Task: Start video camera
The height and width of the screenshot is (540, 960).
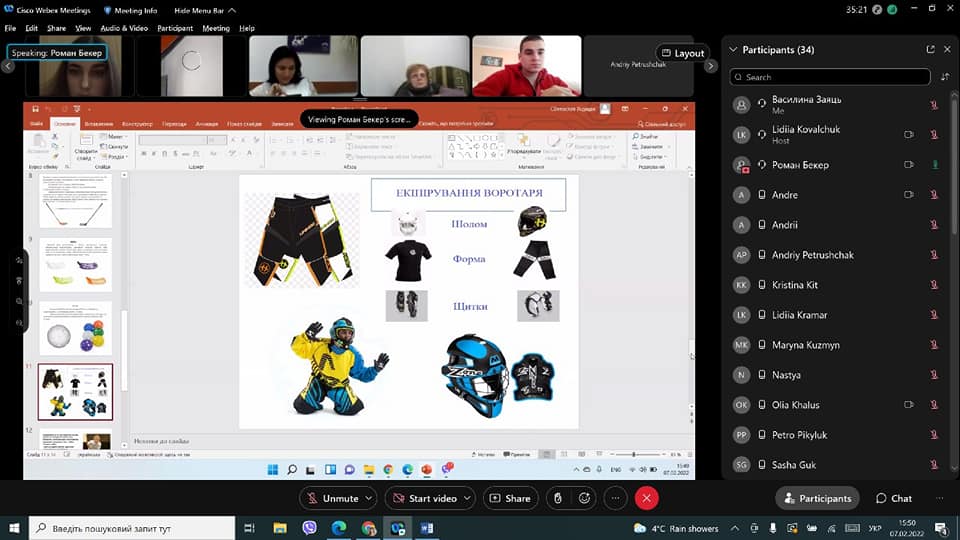Action: point(425,498)
